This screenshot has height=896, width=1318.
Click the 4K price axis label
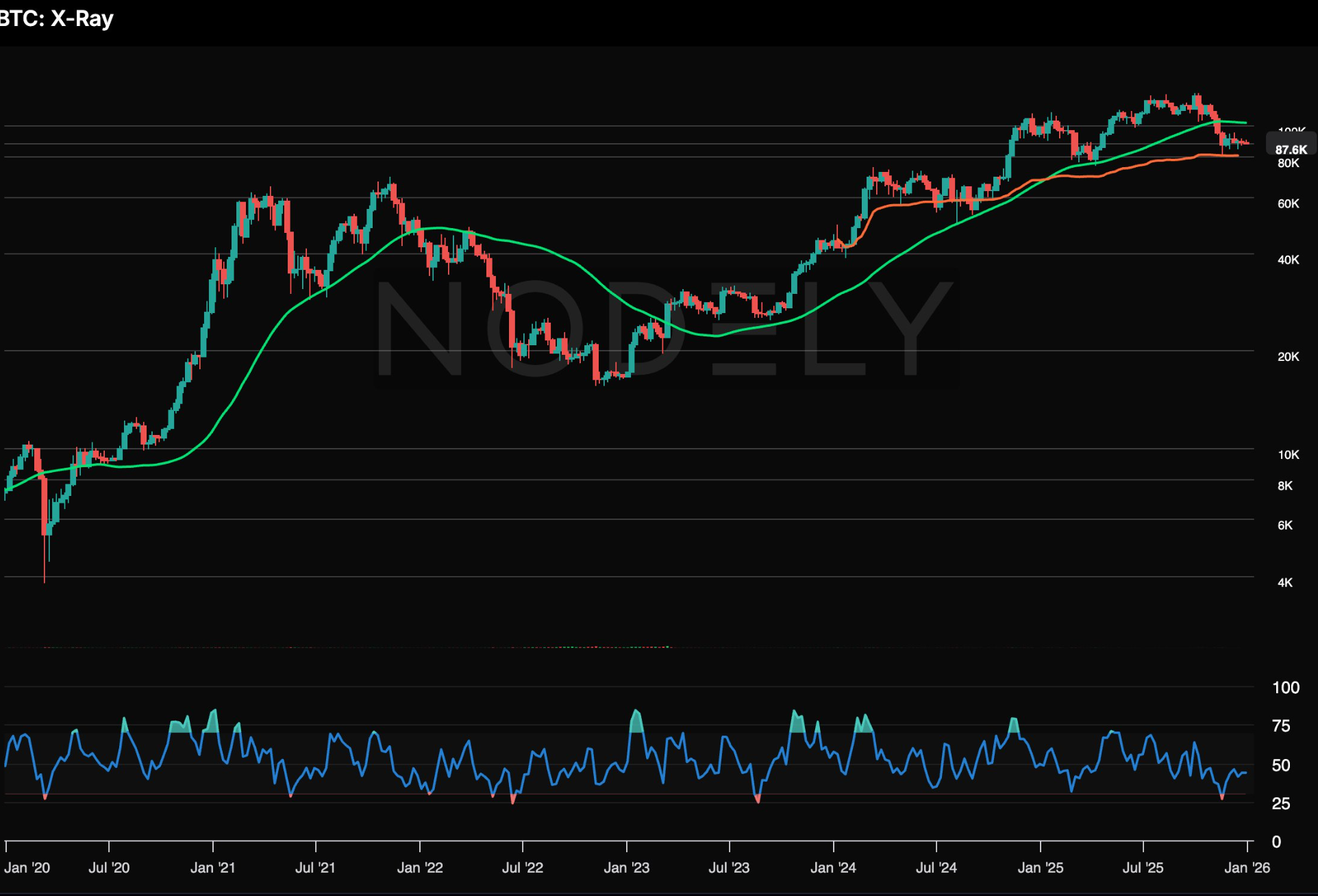(x=1284, y=583)
